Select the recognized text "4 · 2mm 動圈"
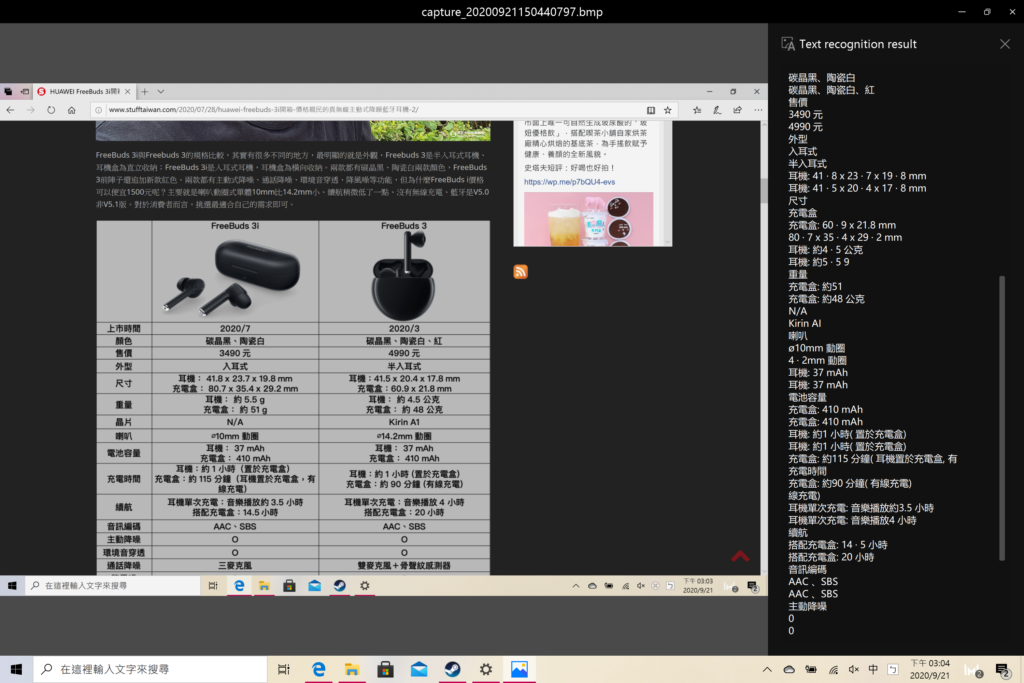The height and width of the screenshot is (683, 1024). point(817,360)
